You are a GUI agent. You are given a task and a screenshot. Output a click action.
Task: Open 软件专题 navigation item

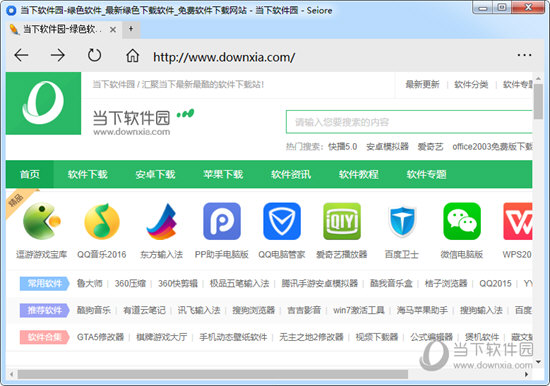[x=426, y=174]
